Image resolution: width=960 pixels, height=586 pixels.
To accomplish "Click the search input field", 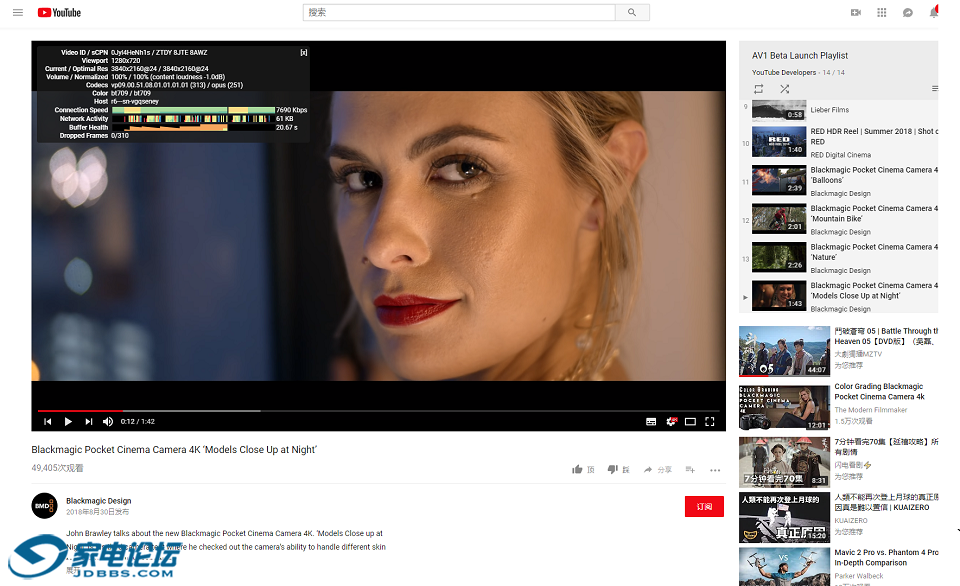I will pyautogui.click(x=458, y=12).
